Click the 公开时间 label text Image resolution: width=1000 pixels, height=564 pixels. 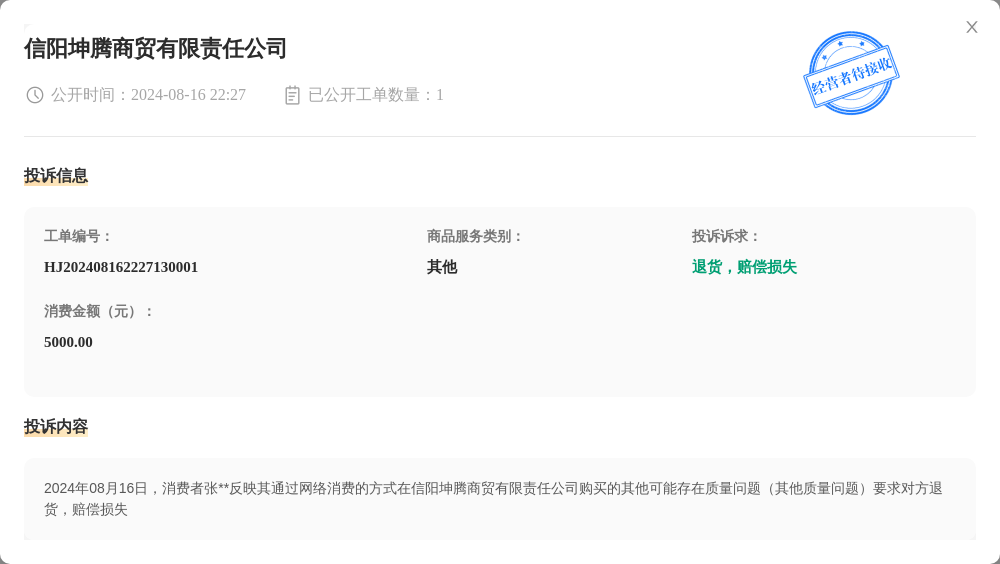(x=83, y=95)
